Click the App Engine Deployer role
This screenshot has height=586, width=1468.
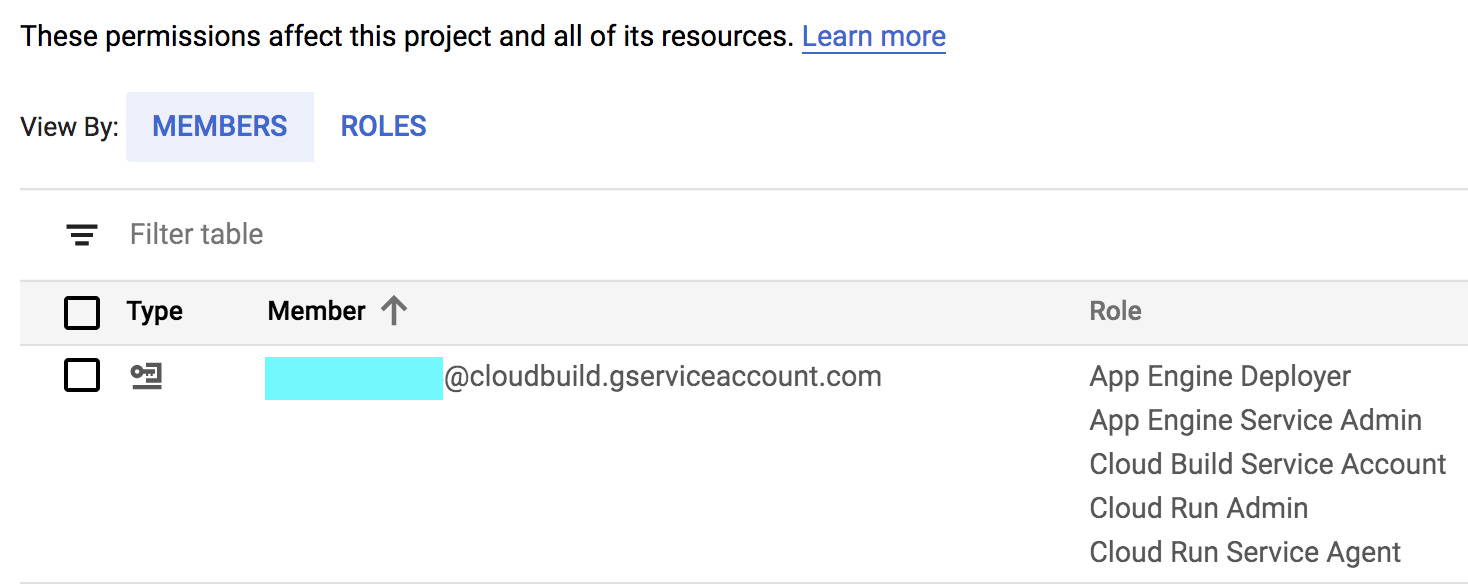1220,377
